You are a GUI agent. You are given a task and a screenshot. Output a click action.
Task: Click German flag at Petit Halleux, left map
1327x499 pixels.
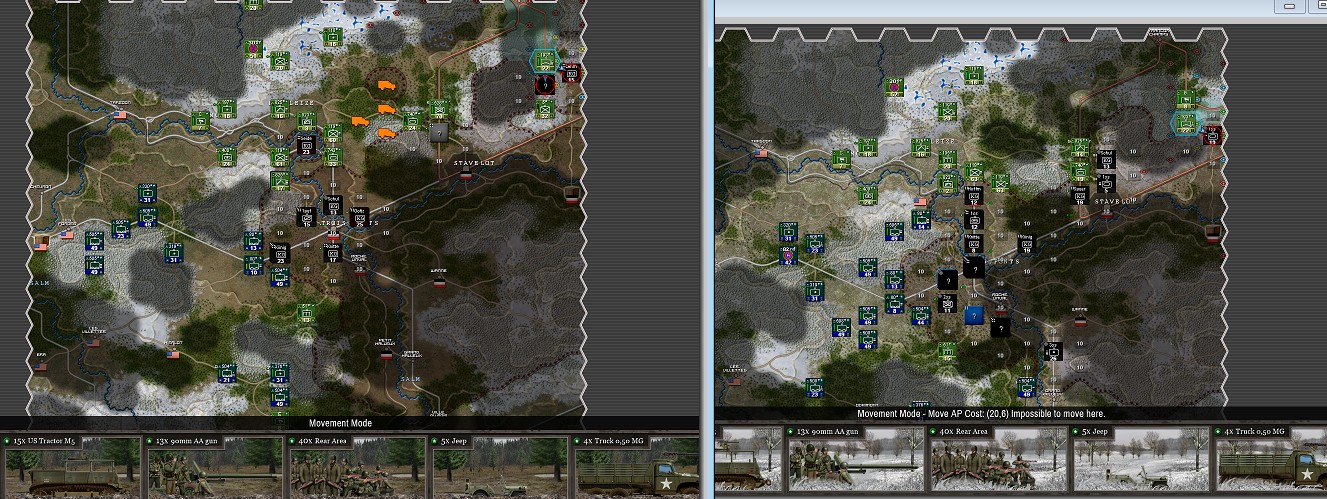click(386, 353)
